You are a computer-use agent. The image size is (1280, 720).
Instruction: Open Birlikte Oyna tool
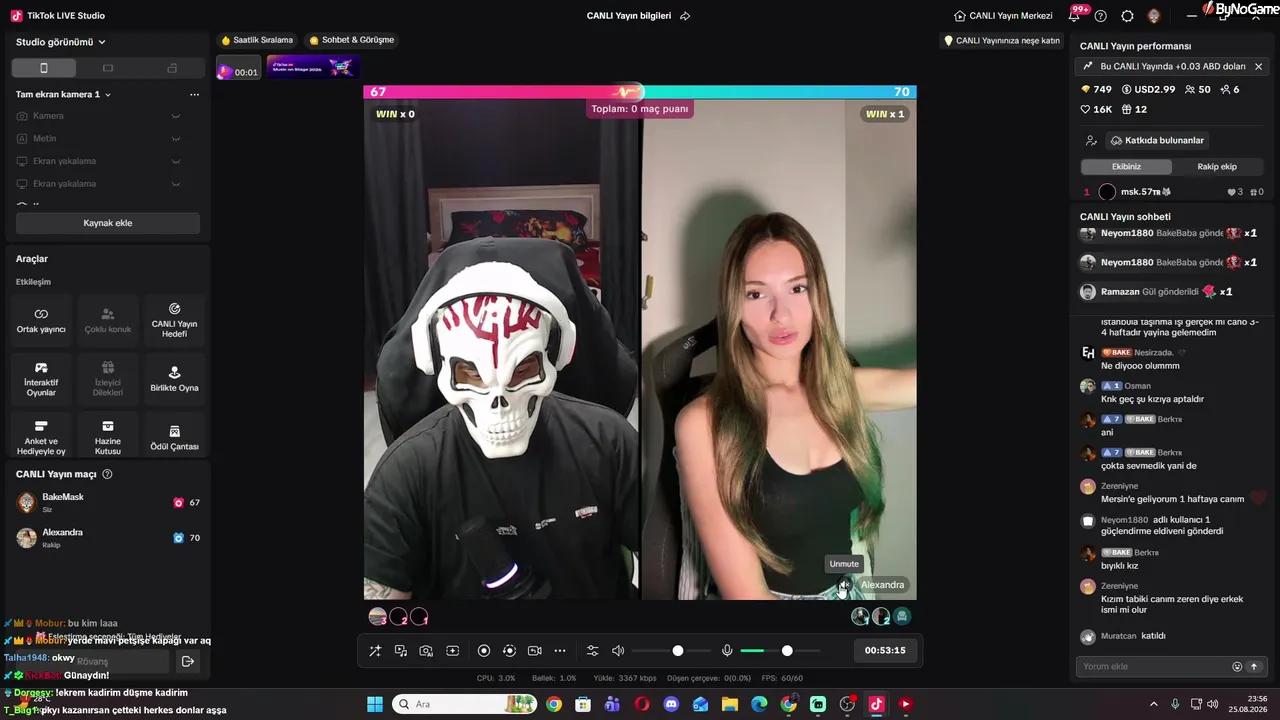(174, 379)
